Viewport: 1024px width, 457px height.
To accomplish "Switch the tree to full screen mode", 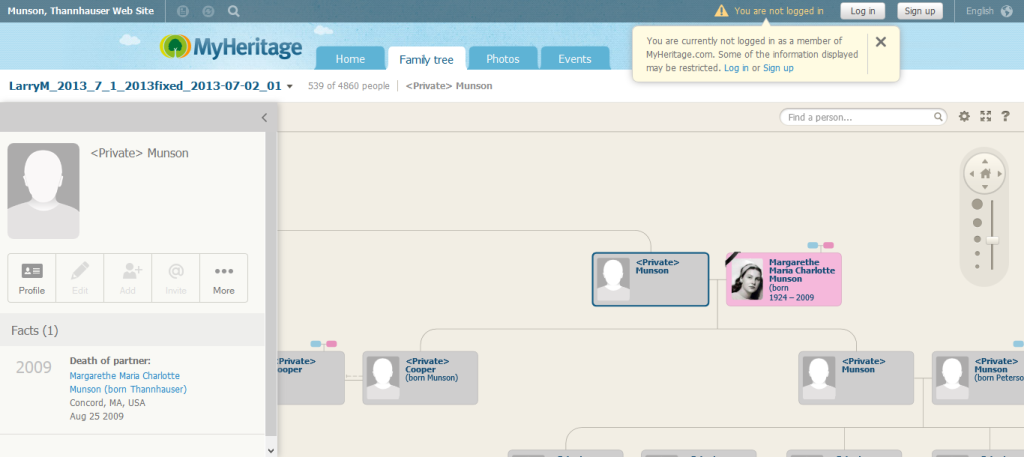I will 985,116.
